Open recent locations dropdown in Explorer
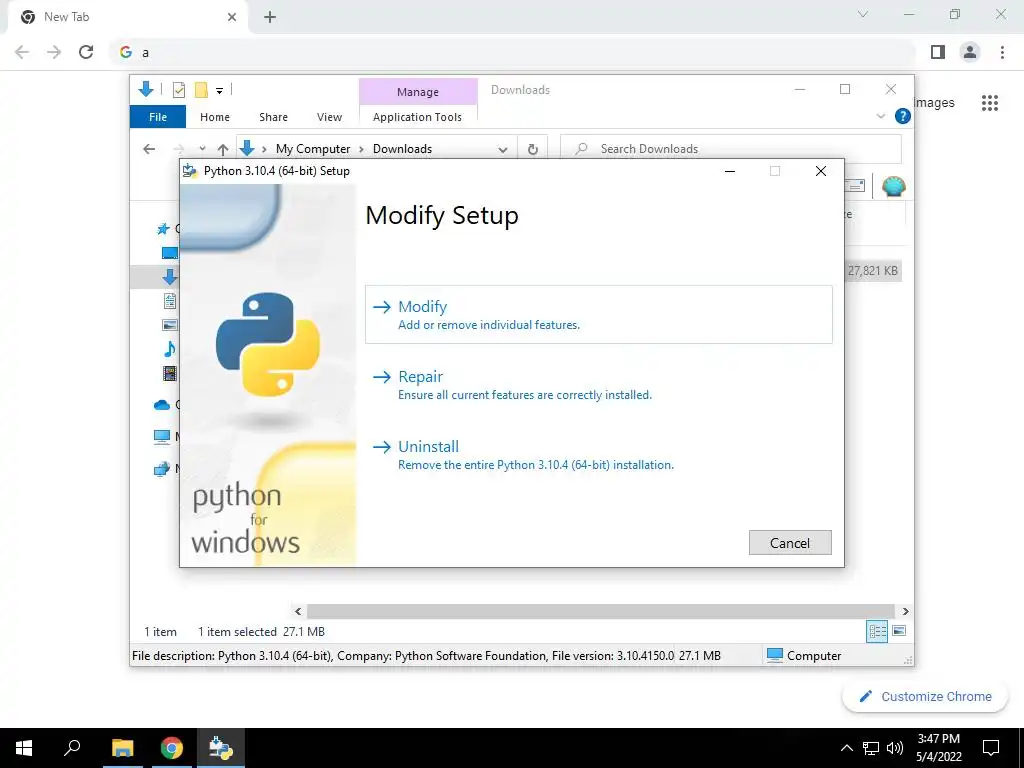1024x768 pixels. point(202,149)
